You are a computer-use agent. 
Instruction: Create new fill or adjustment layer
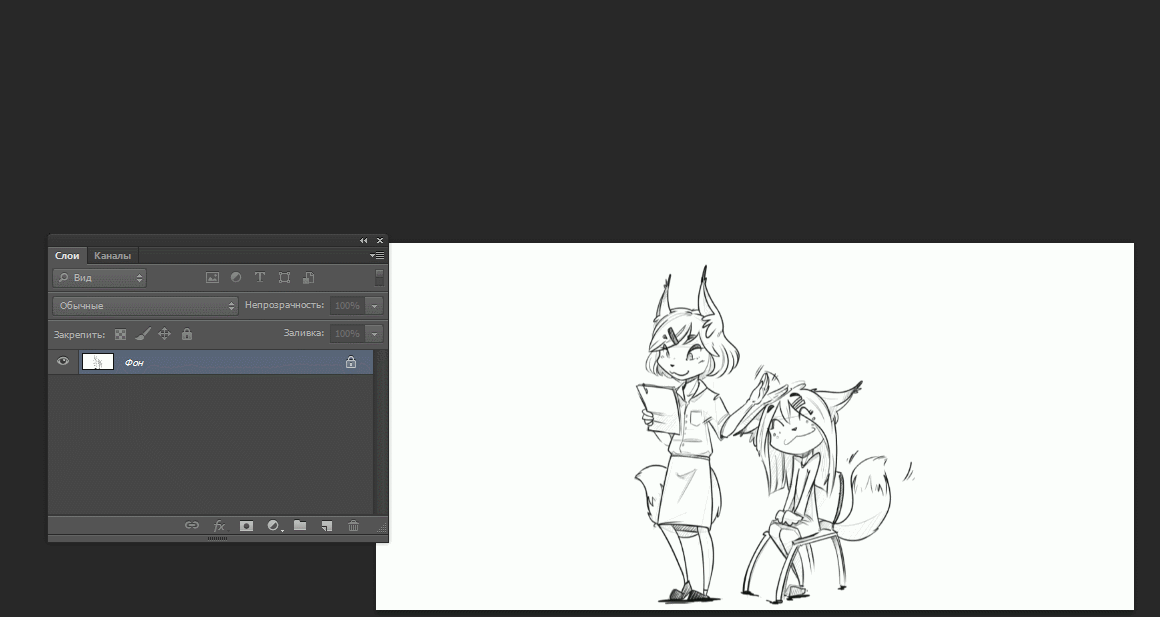tap(274, 525)
